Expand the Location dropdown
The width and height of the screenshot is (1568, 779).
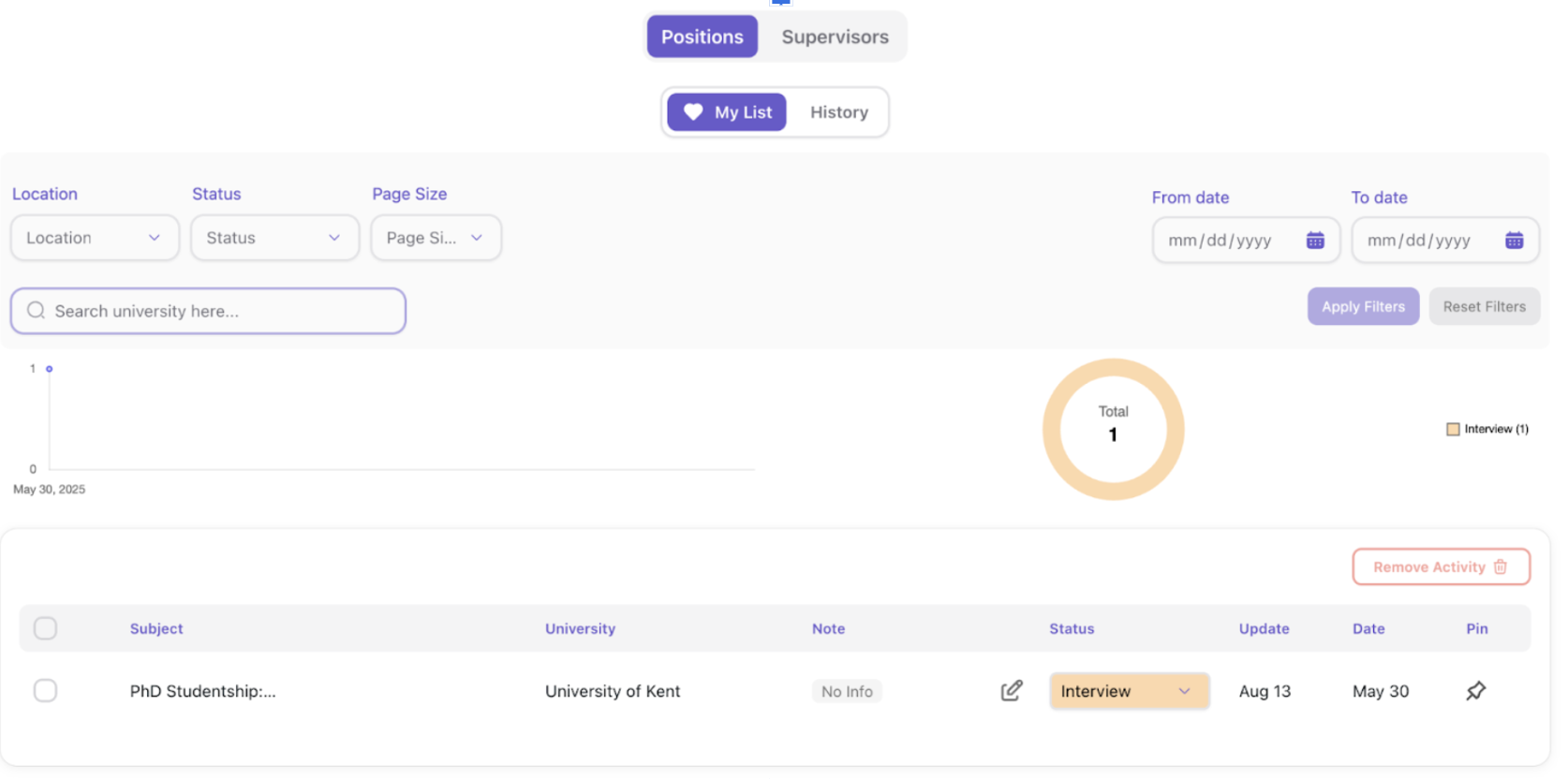coord(95,238)
